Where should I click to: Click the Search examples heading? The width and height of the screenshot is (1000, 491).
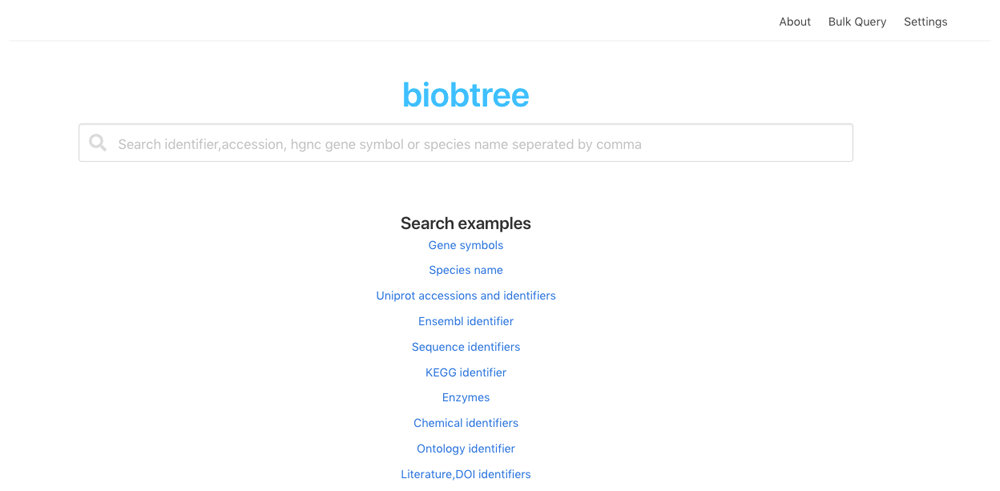465,223
